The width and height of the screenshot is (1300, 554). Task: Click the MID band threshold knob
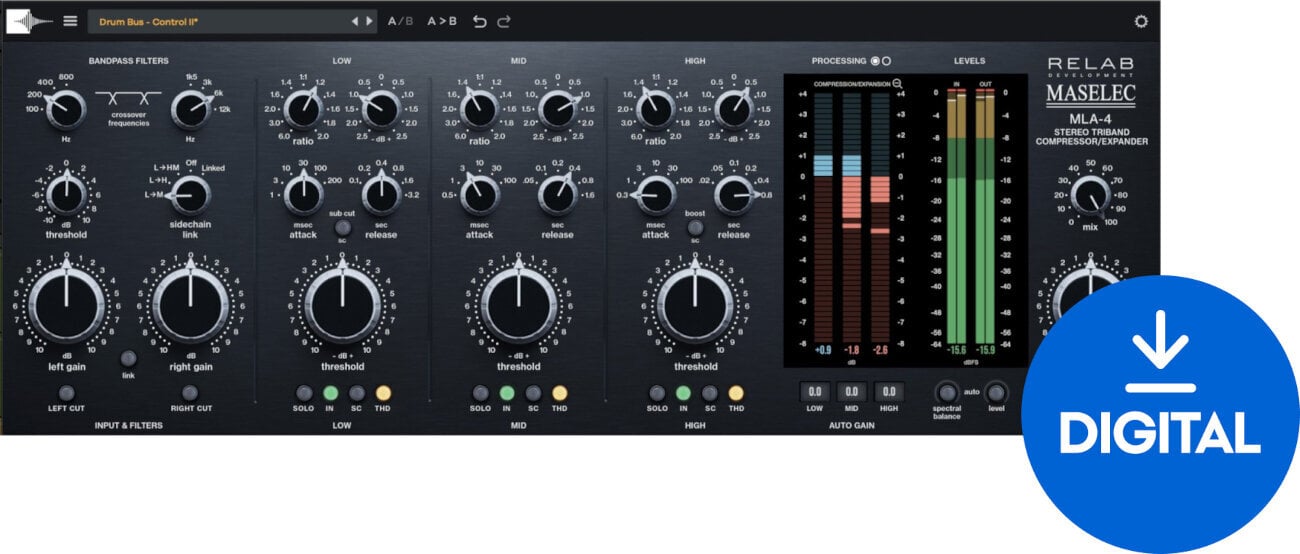coord(519,303)
